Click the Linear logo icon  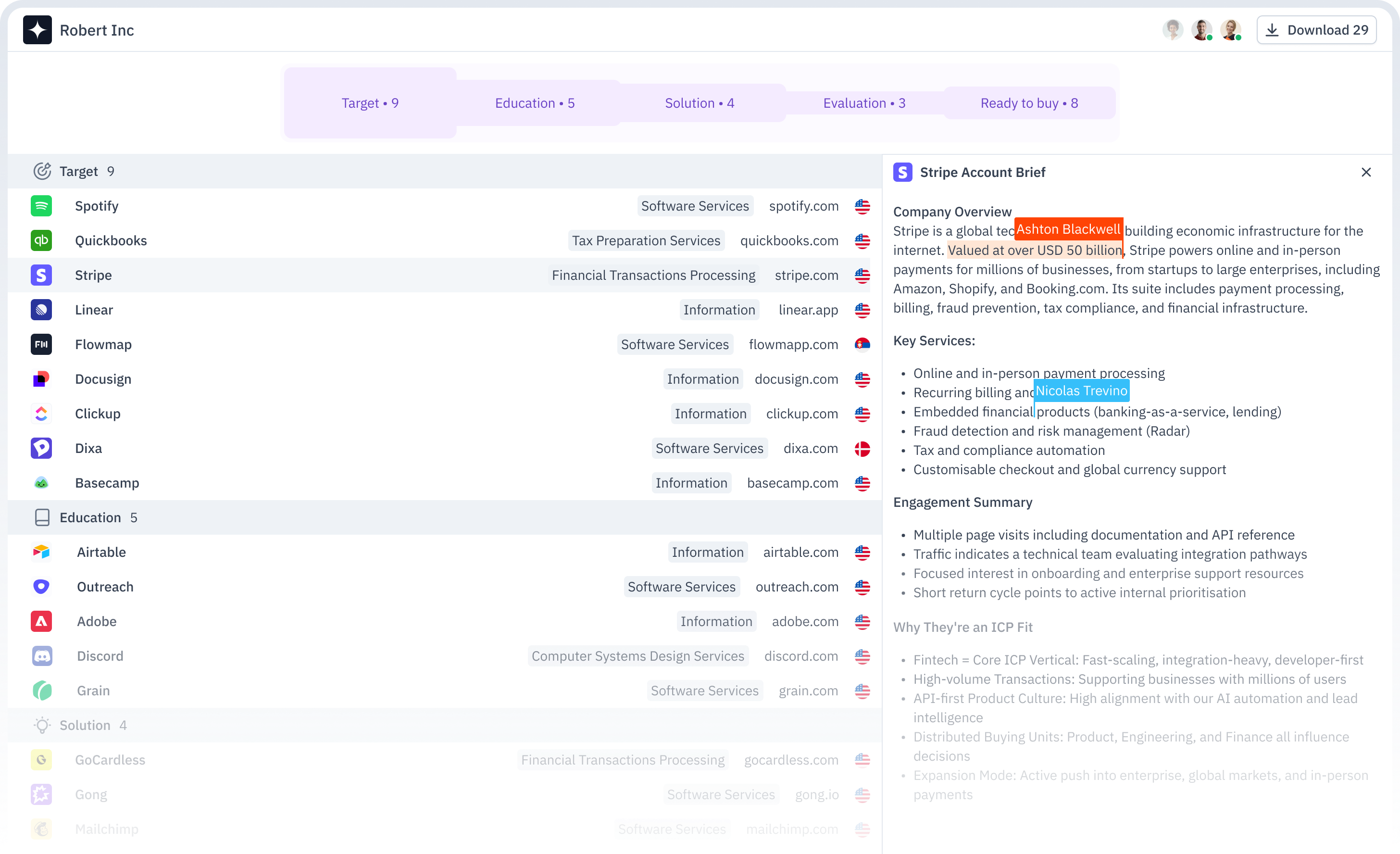(x=41, y=310)
